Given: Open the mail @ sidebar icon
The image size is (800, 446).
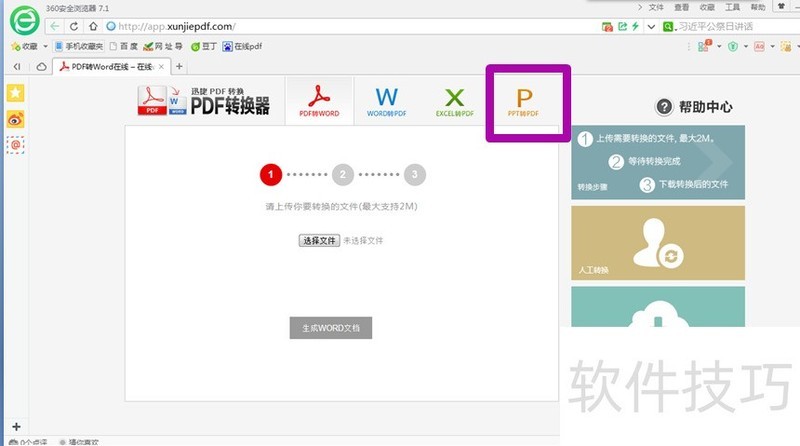Looking at the screenshot, I should pos(15,145).
